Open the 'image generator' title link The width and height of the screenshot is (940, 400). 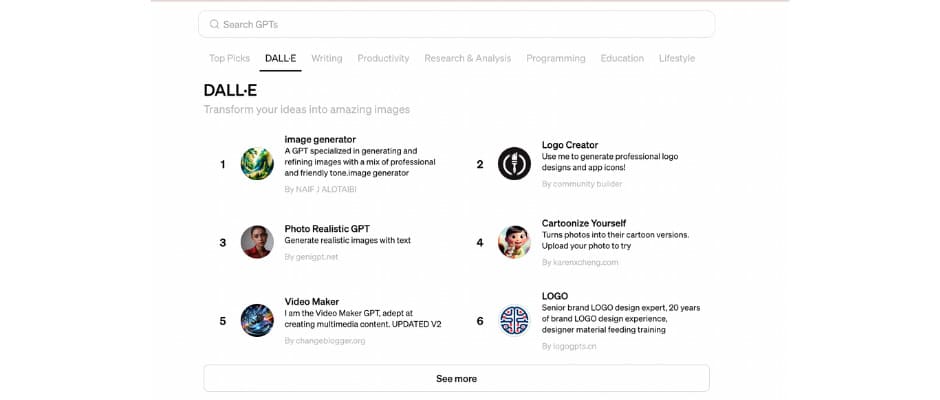[320, 139]
